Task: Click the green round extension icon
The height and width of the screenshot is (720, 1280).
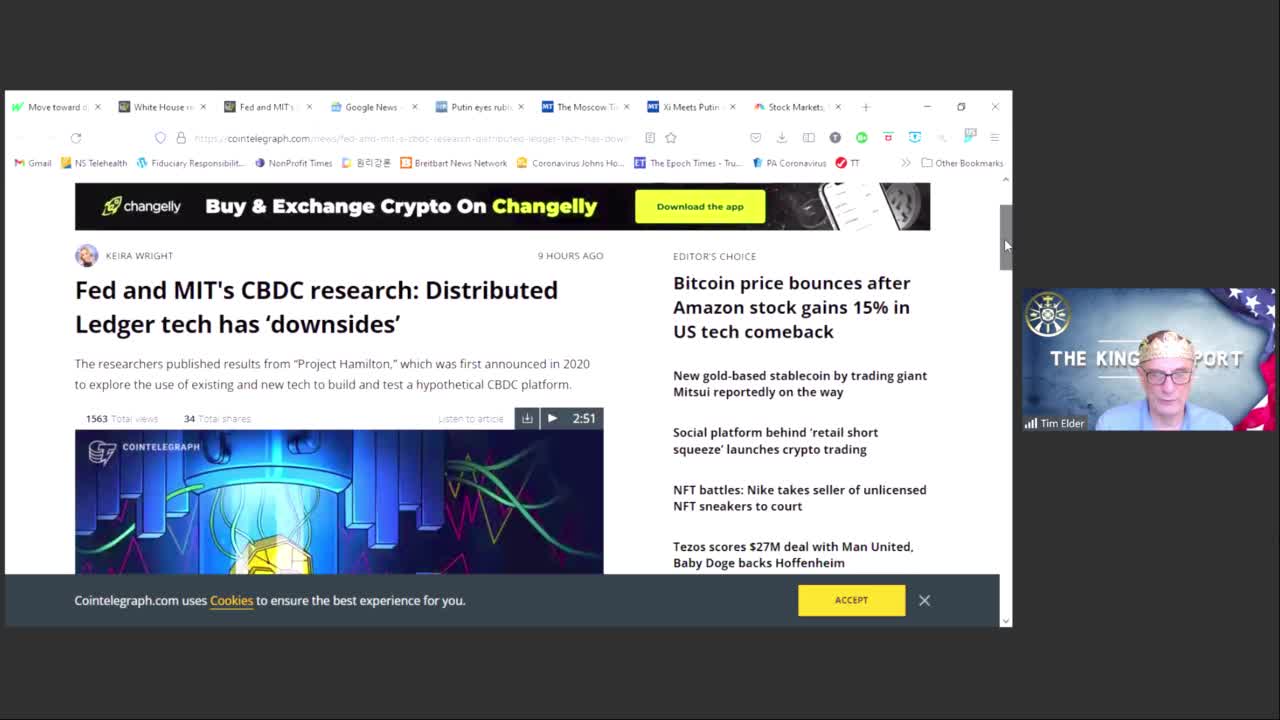Action: coord(861,138)
